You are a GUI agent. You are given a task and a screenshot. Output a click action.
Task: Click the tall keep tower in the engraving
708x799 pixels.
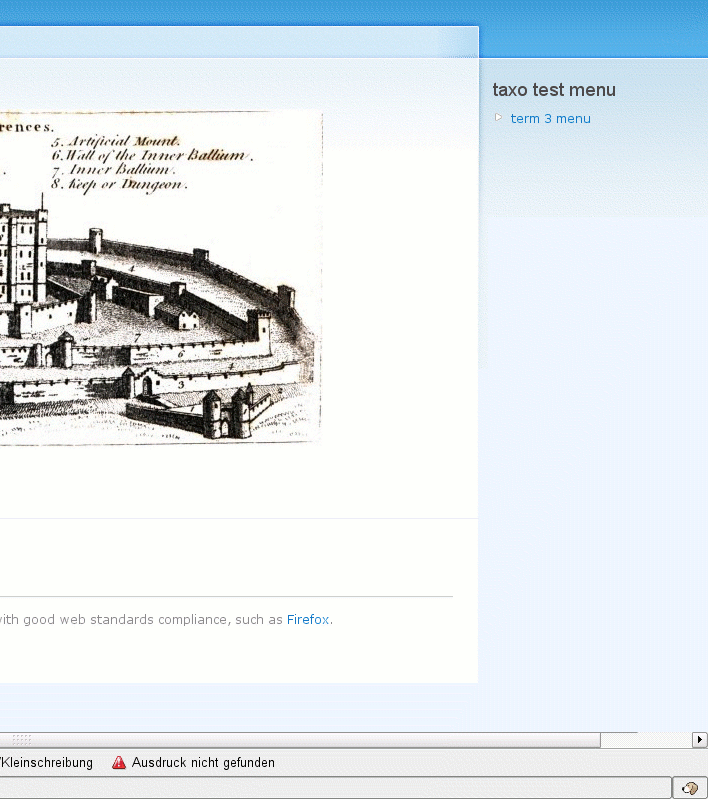23,250
